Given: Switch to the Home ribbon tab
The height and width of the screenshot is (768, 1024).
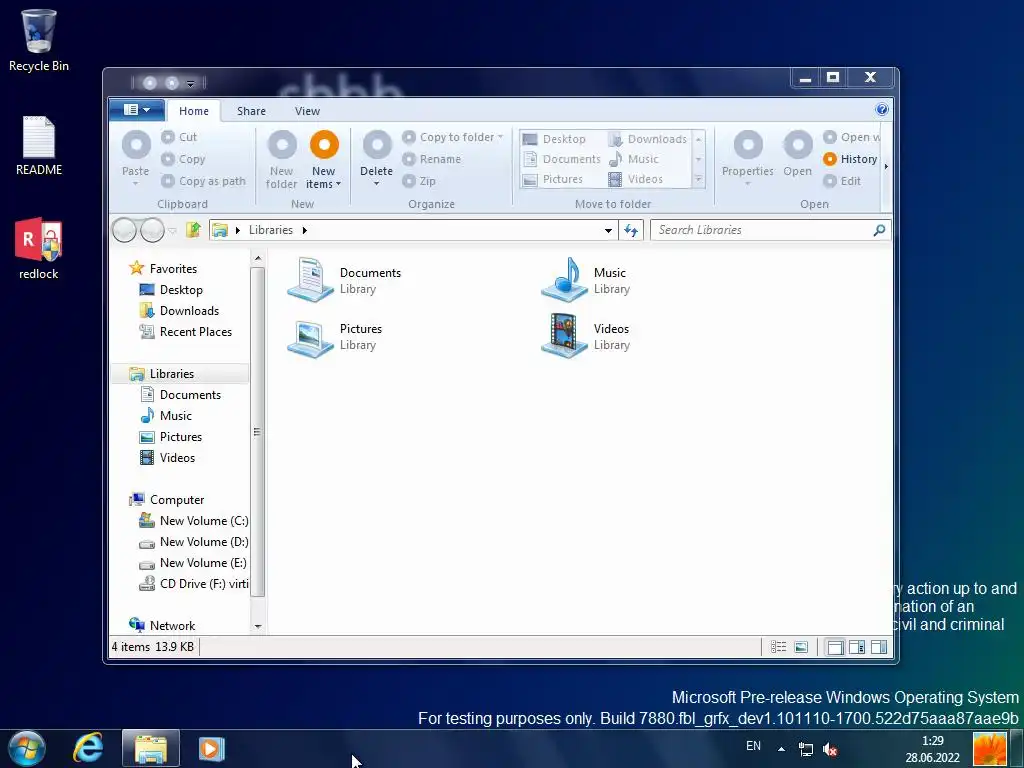Looking at the screenshot, I should coord(194,111).
